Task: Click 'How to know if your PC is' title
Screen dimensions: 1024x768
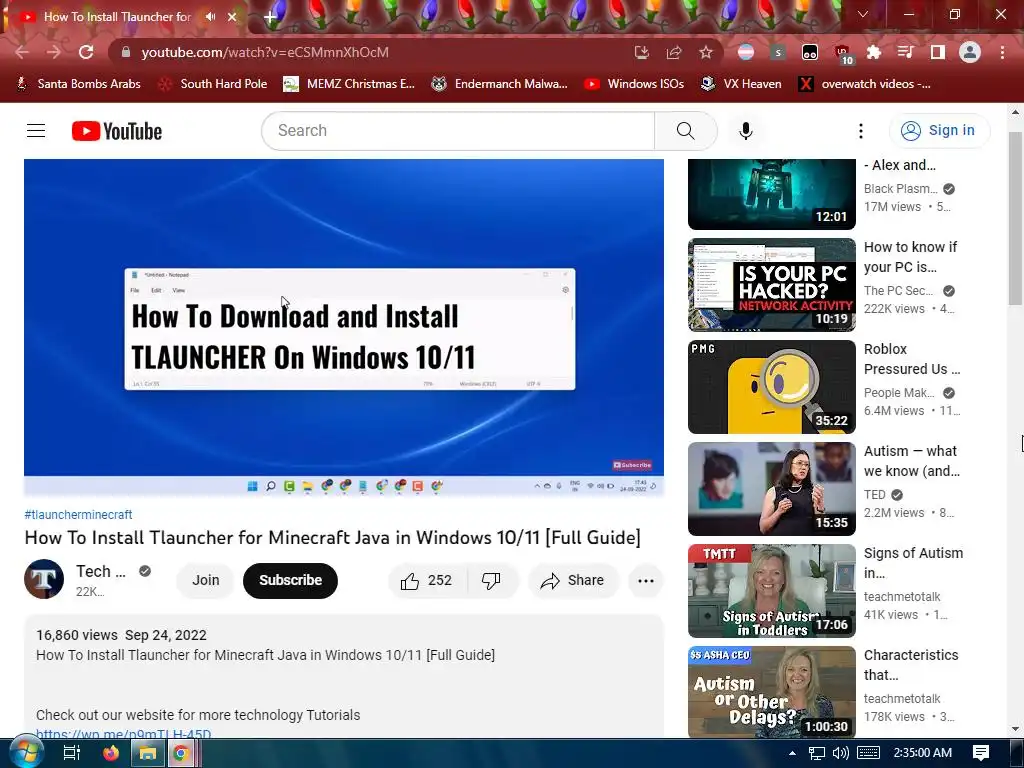Action: [x=910, y=257]
